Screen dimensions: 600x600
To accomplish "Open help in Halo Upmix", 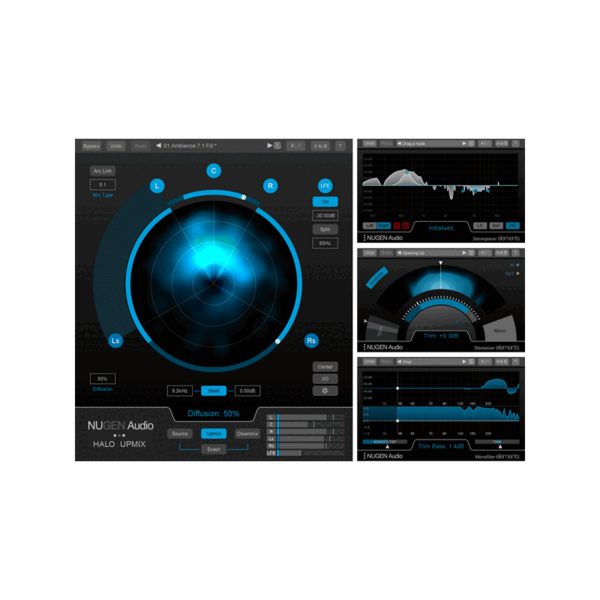I will tap(340, 146).
